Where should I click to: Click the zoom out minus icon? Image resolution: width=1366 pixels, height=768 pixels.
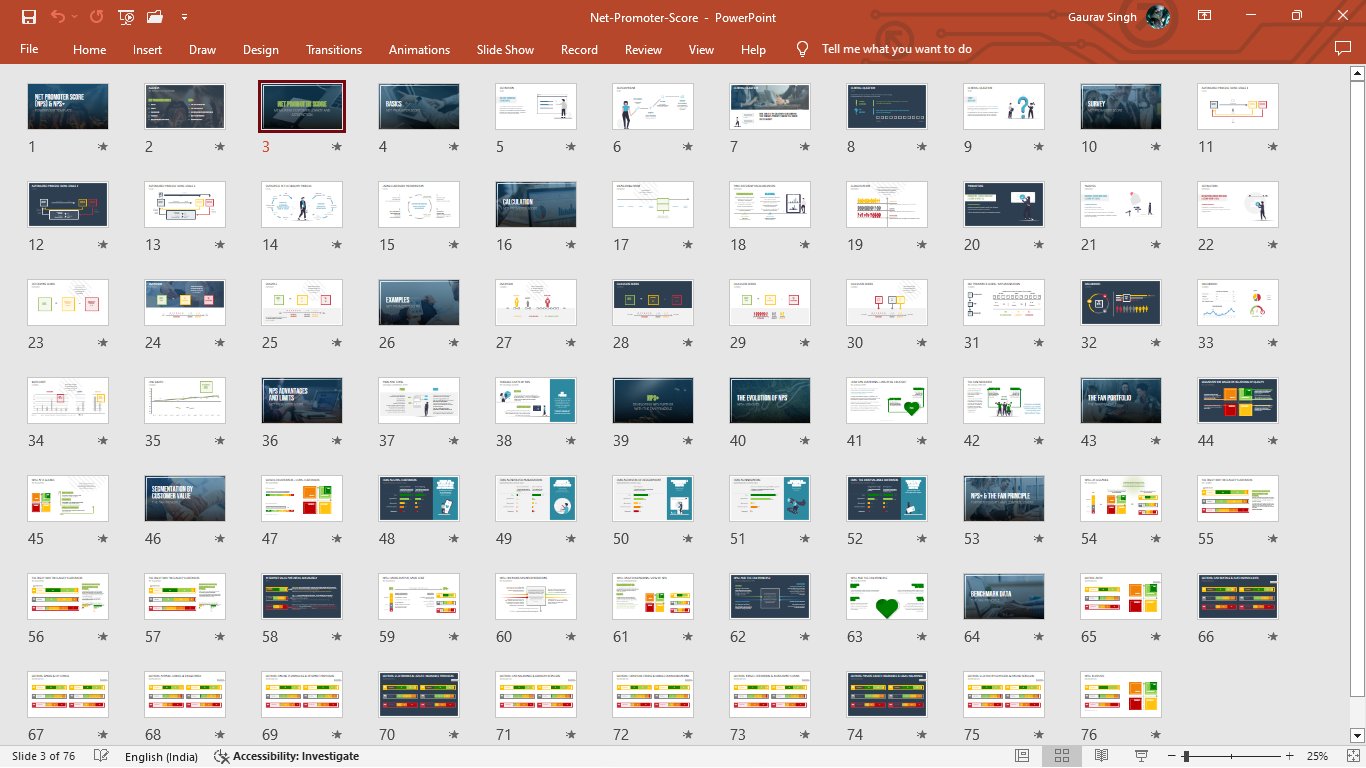pos(1173,756)
